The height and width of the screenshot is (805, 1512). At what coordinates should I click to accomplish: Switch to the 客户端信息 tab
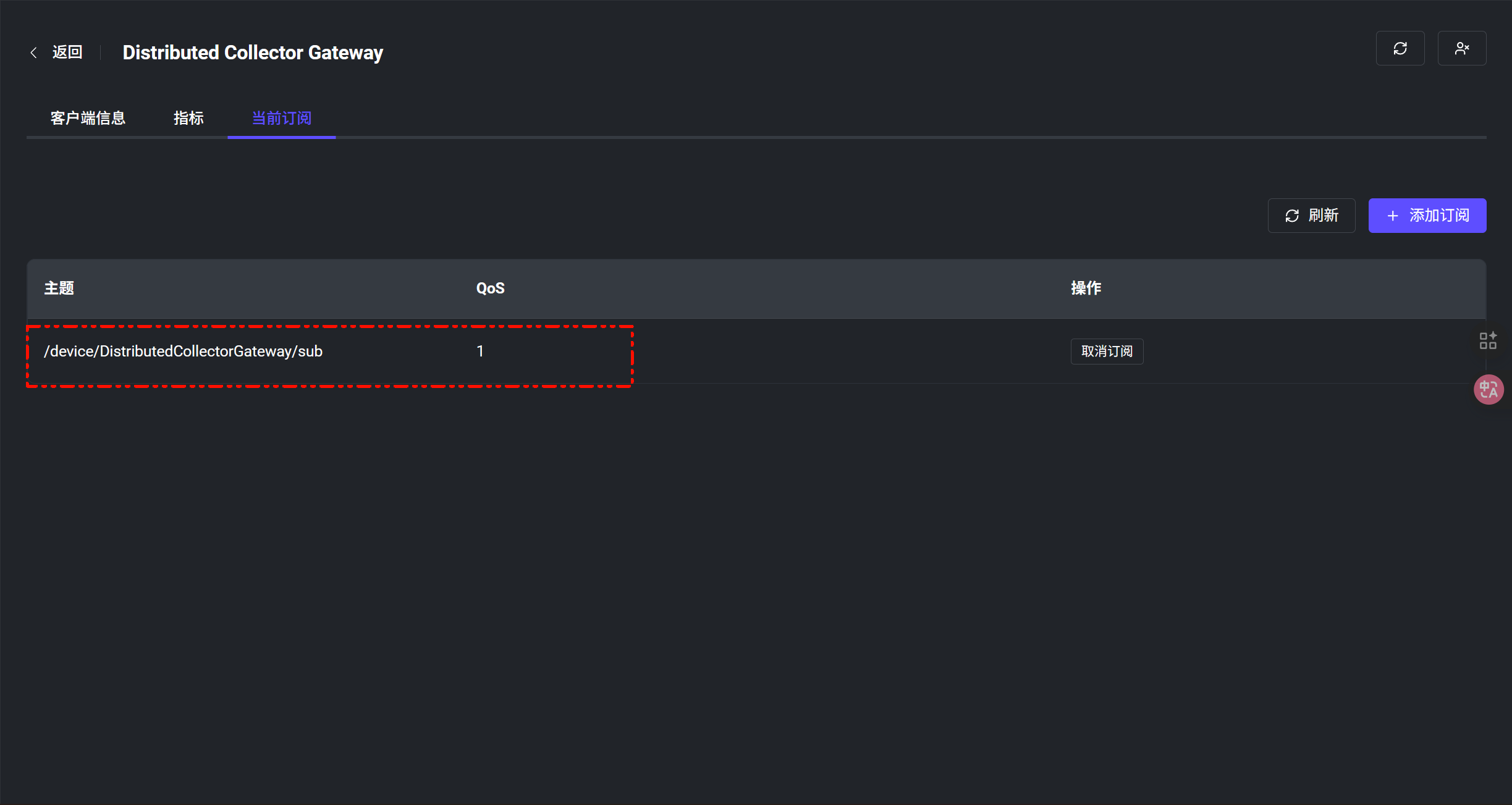[x=88, y=118]
